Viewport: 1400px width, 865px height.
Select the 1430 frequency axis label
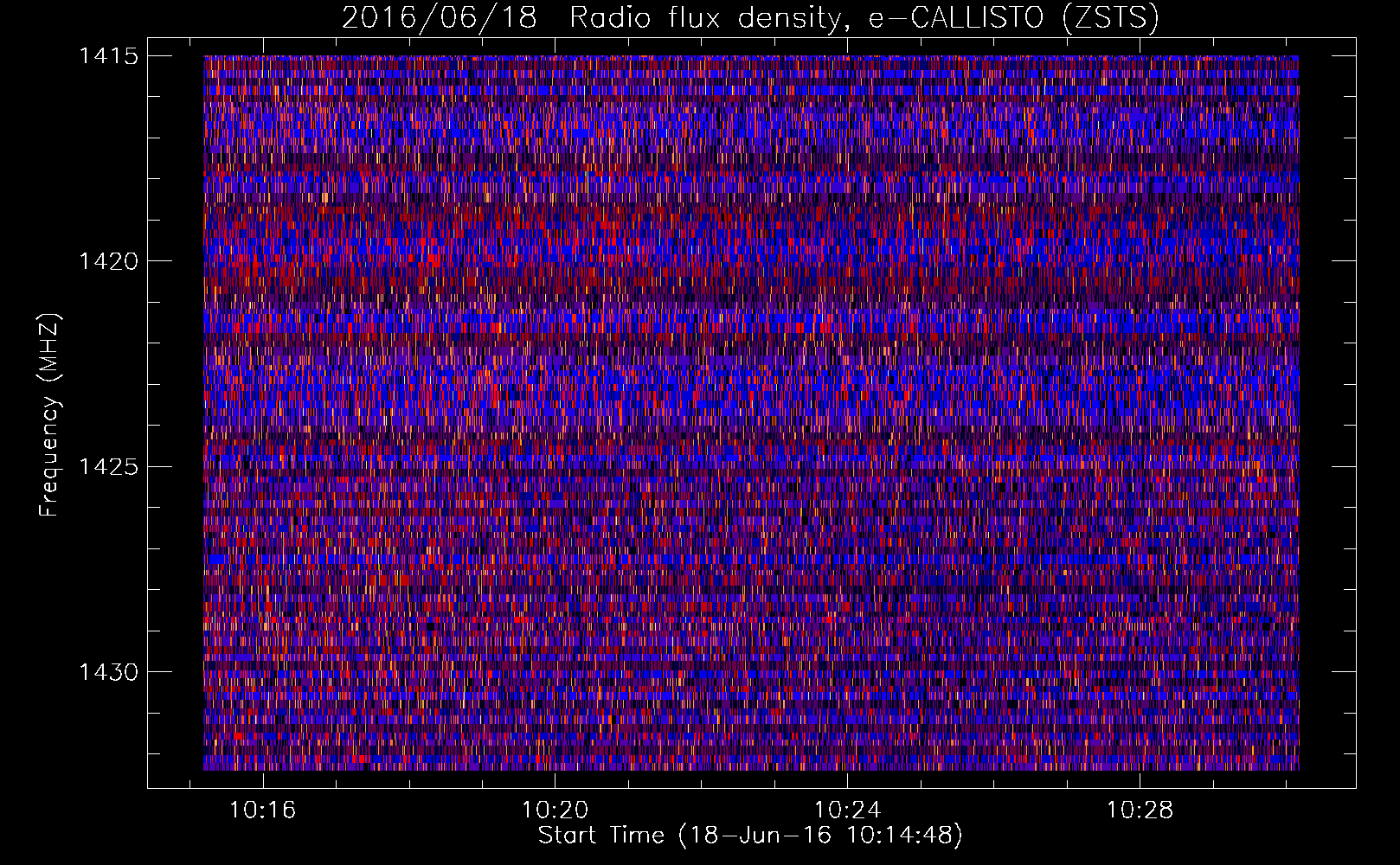(x=108, y=672)
